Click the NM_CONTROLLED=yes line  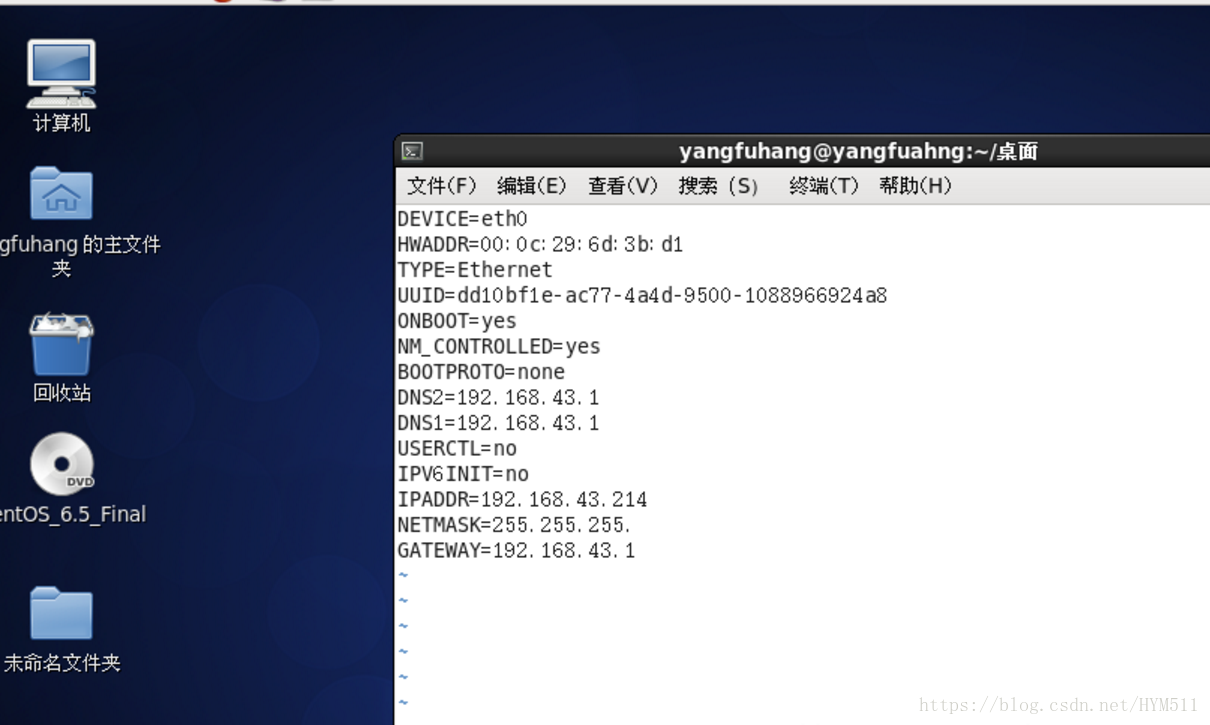(x=499, y=346)
